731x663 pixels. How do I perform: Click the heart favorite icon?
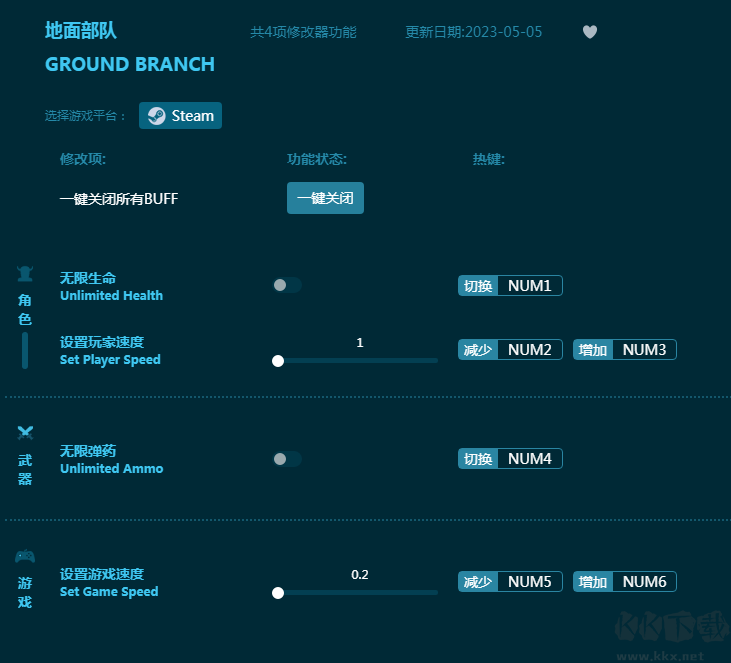click(x=590, y=32)
